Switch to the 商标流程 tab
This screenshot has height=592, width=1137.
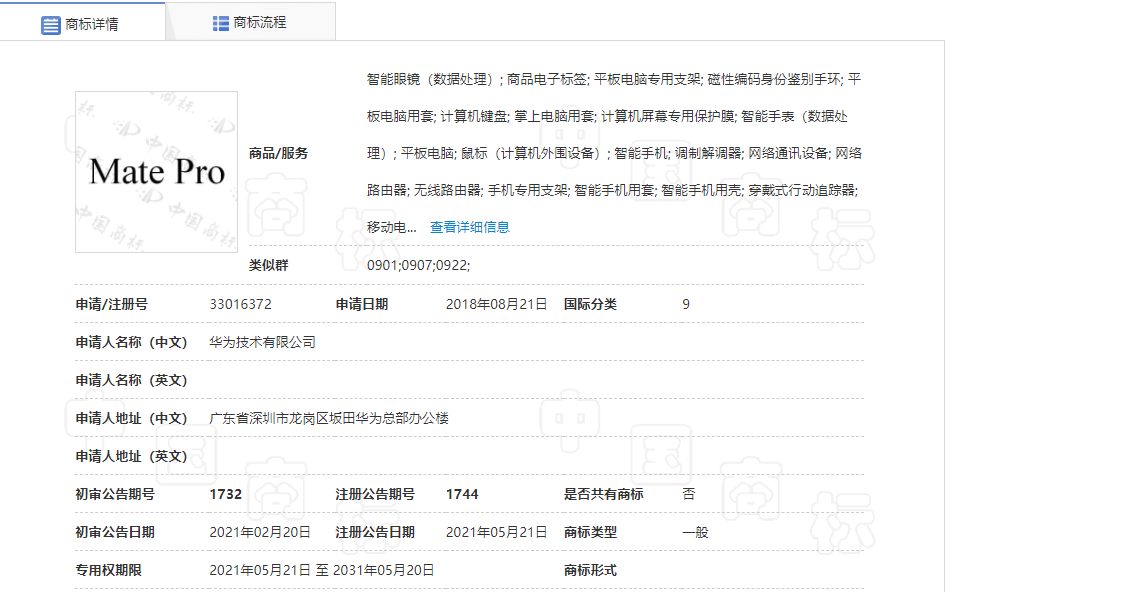pyautogui.click(x=251, y=22)
